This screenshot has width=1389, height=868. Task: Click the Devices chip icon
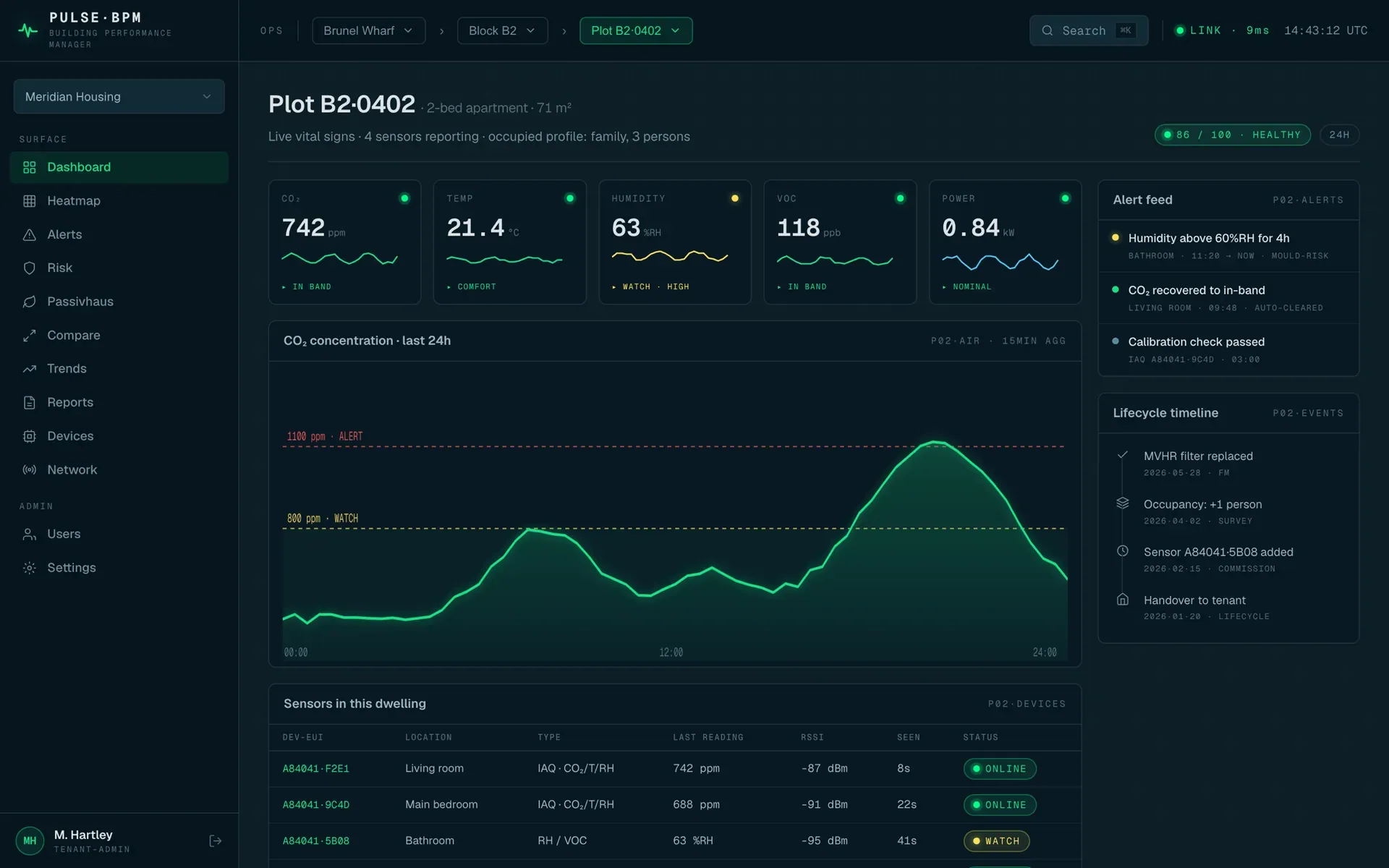[29, 436]
